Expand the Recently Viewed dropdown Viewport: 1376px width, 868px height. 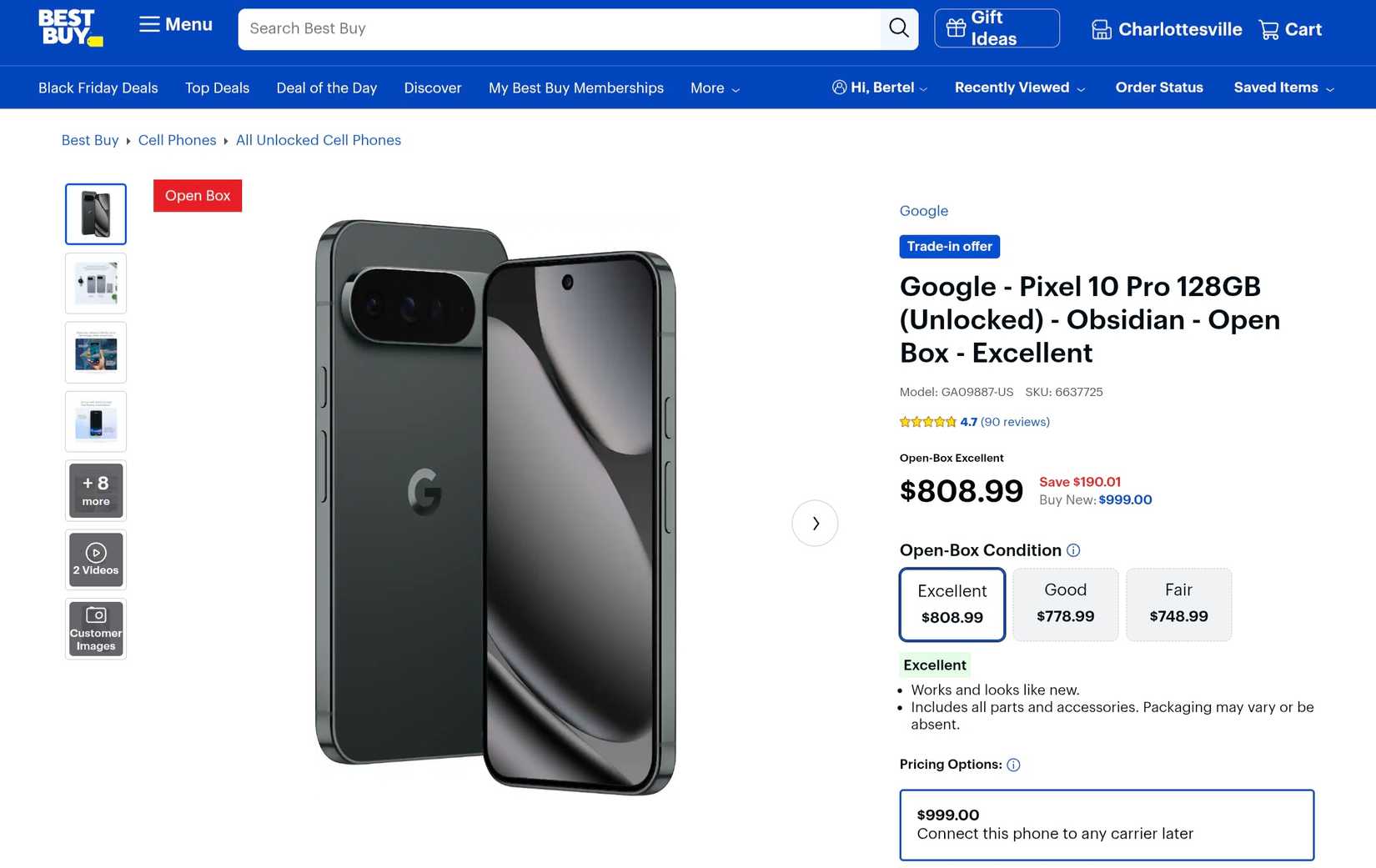pos(1019,88)
